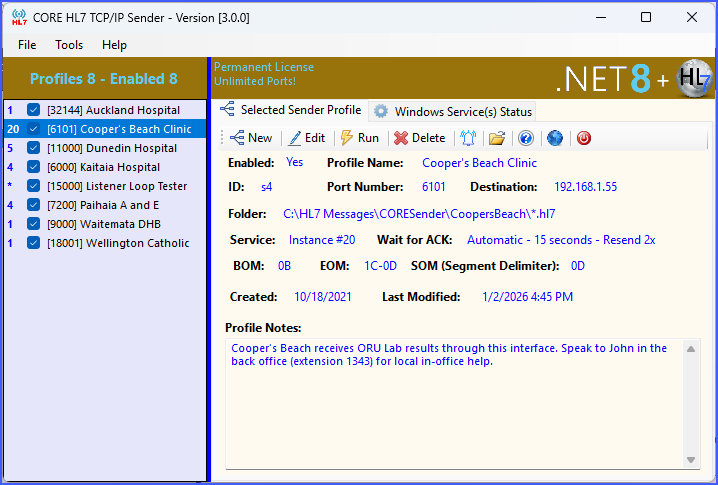This screenshot has height=485, width=718.
Task: Click the New profile toolbar button
Action: (x=250, y=138)
